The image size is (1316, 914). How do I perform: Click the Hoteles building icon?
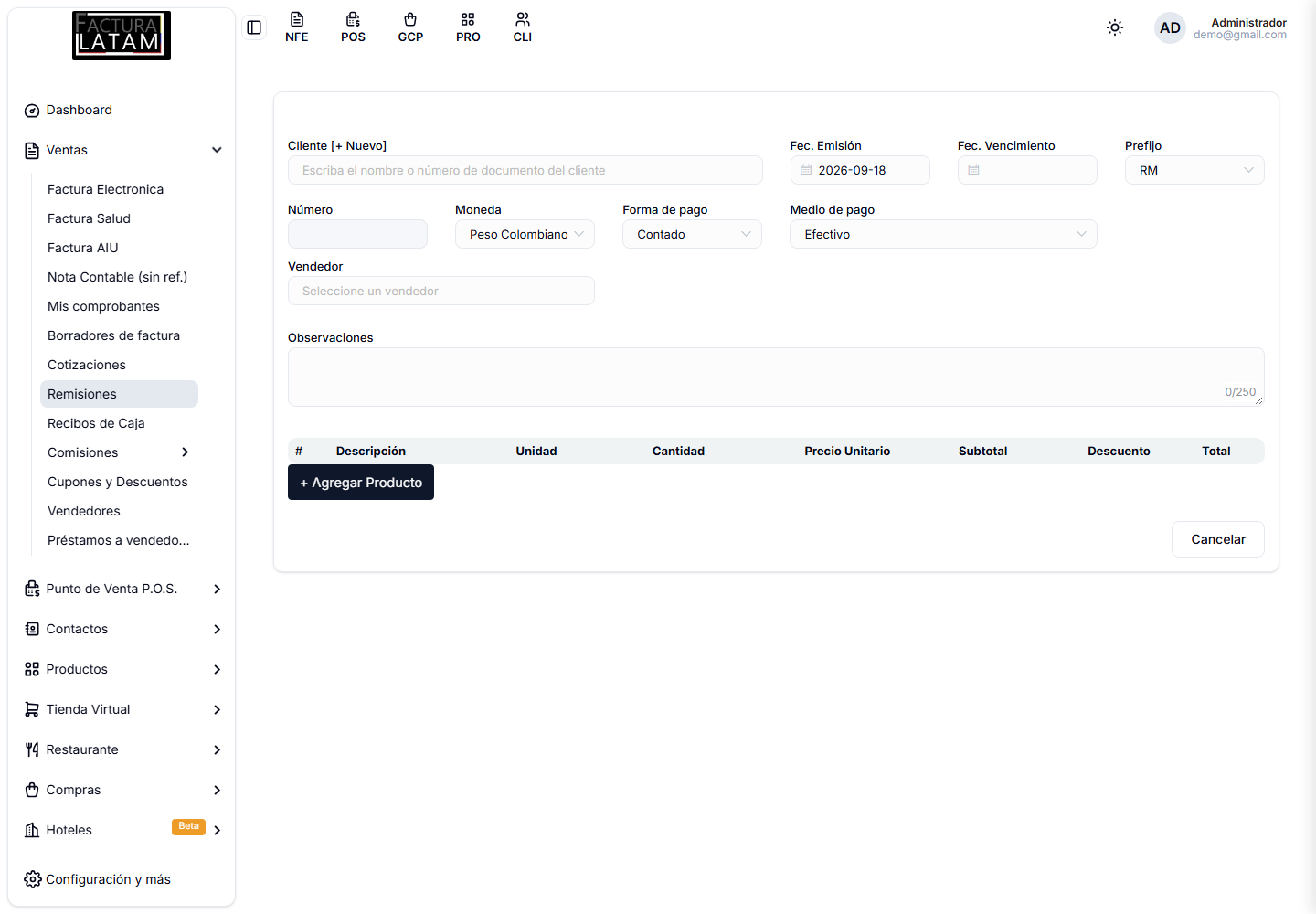32,830
